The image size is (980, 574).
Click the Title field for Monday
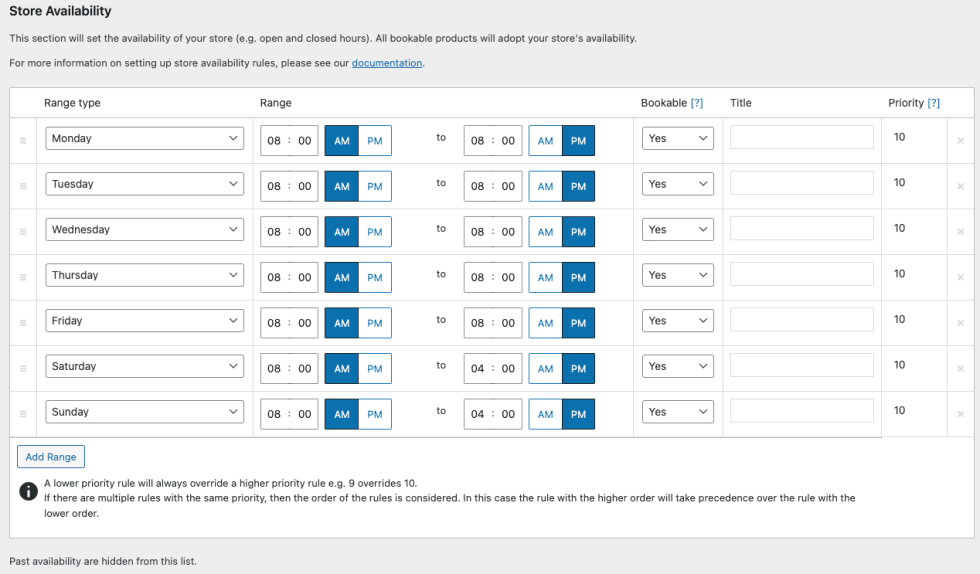click(802, 138)
